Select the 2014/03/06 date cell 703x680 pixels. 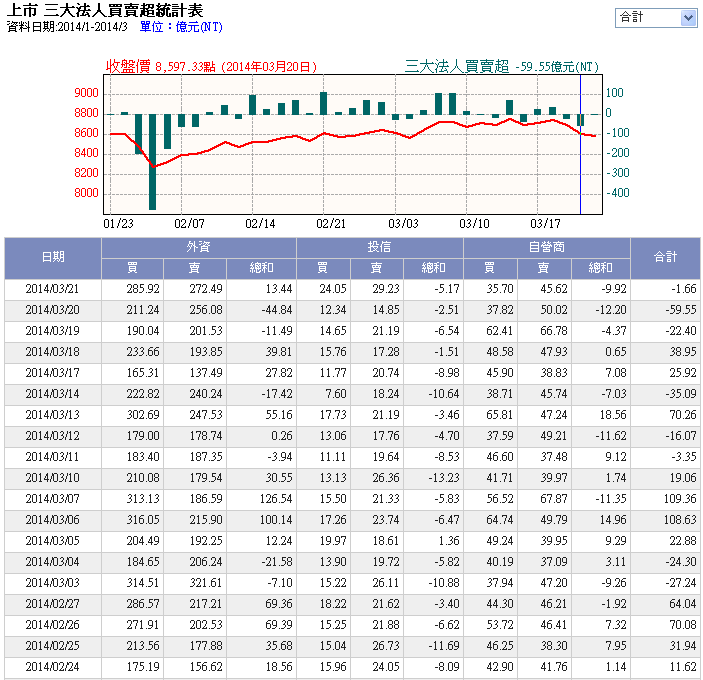point(52,520)
